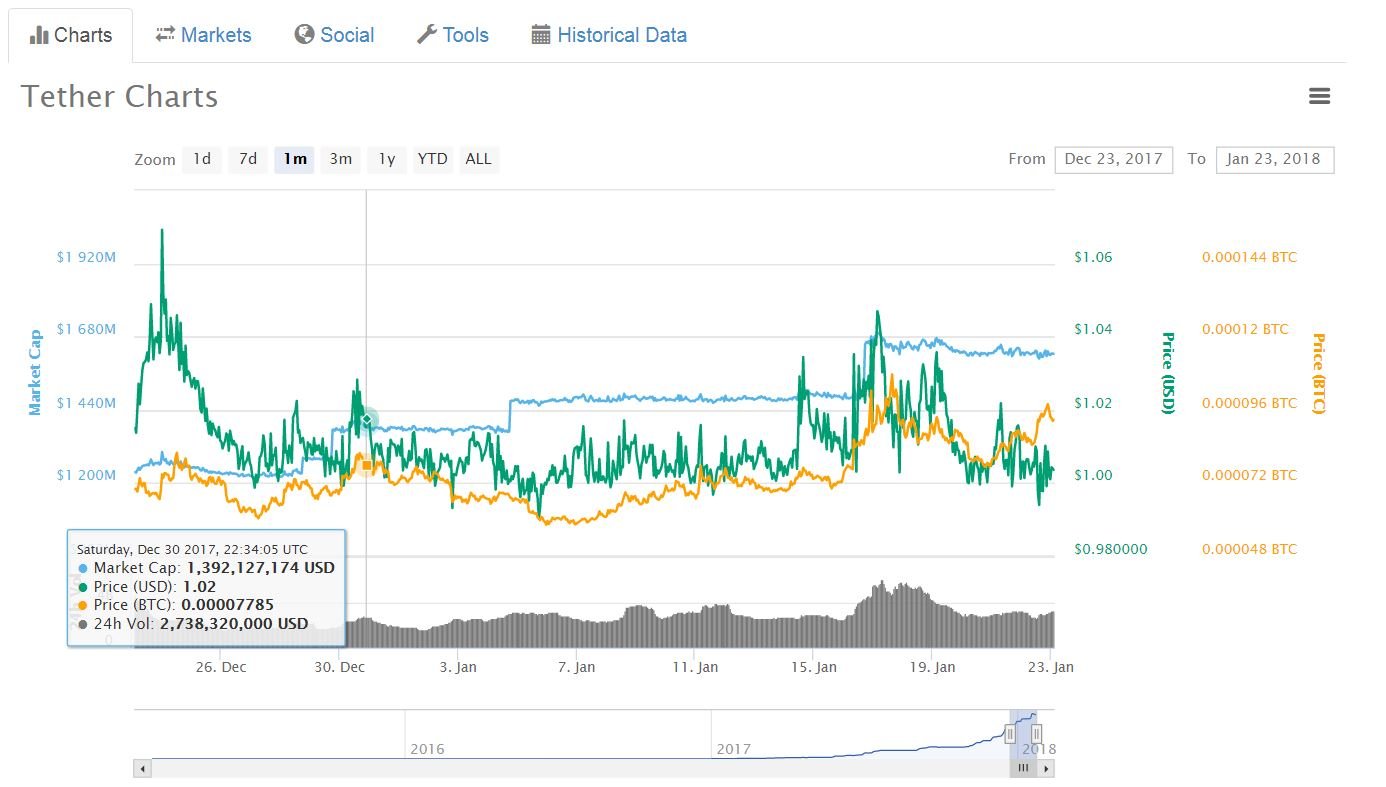Viewport: 1386px width, 787px height.
Task: Open the Tools tab
Action: [x=452, y=35]
